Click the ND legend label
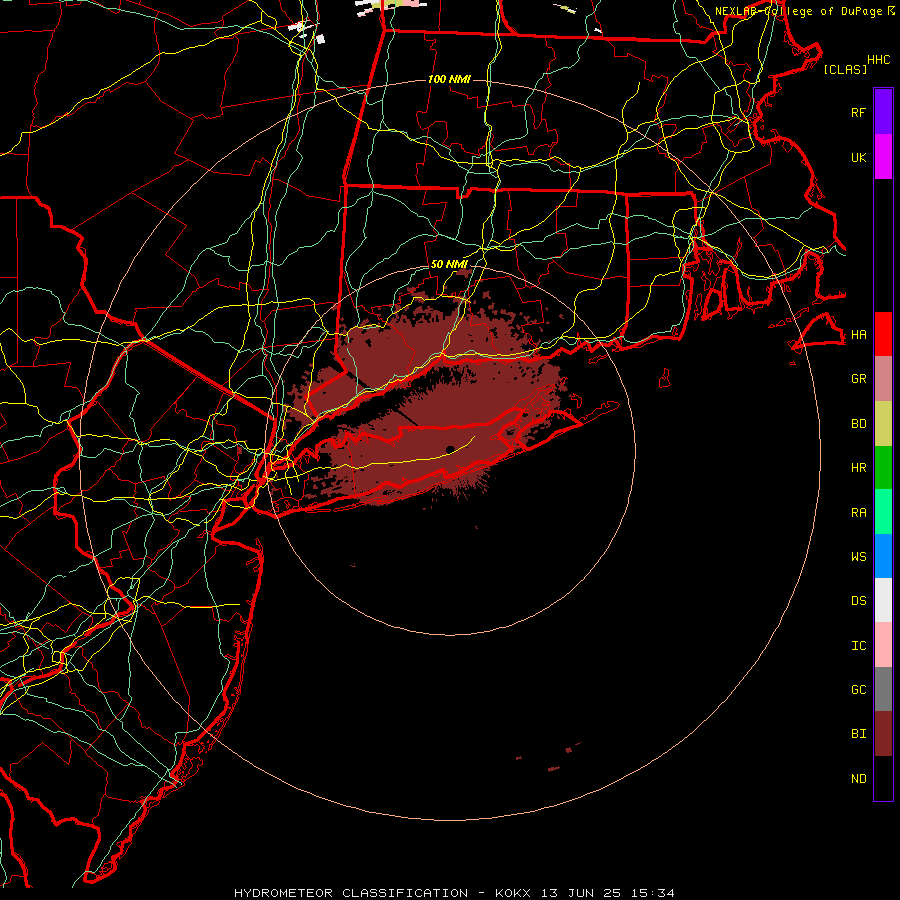This screenshot has height=900, width=900. pos(859,779)
